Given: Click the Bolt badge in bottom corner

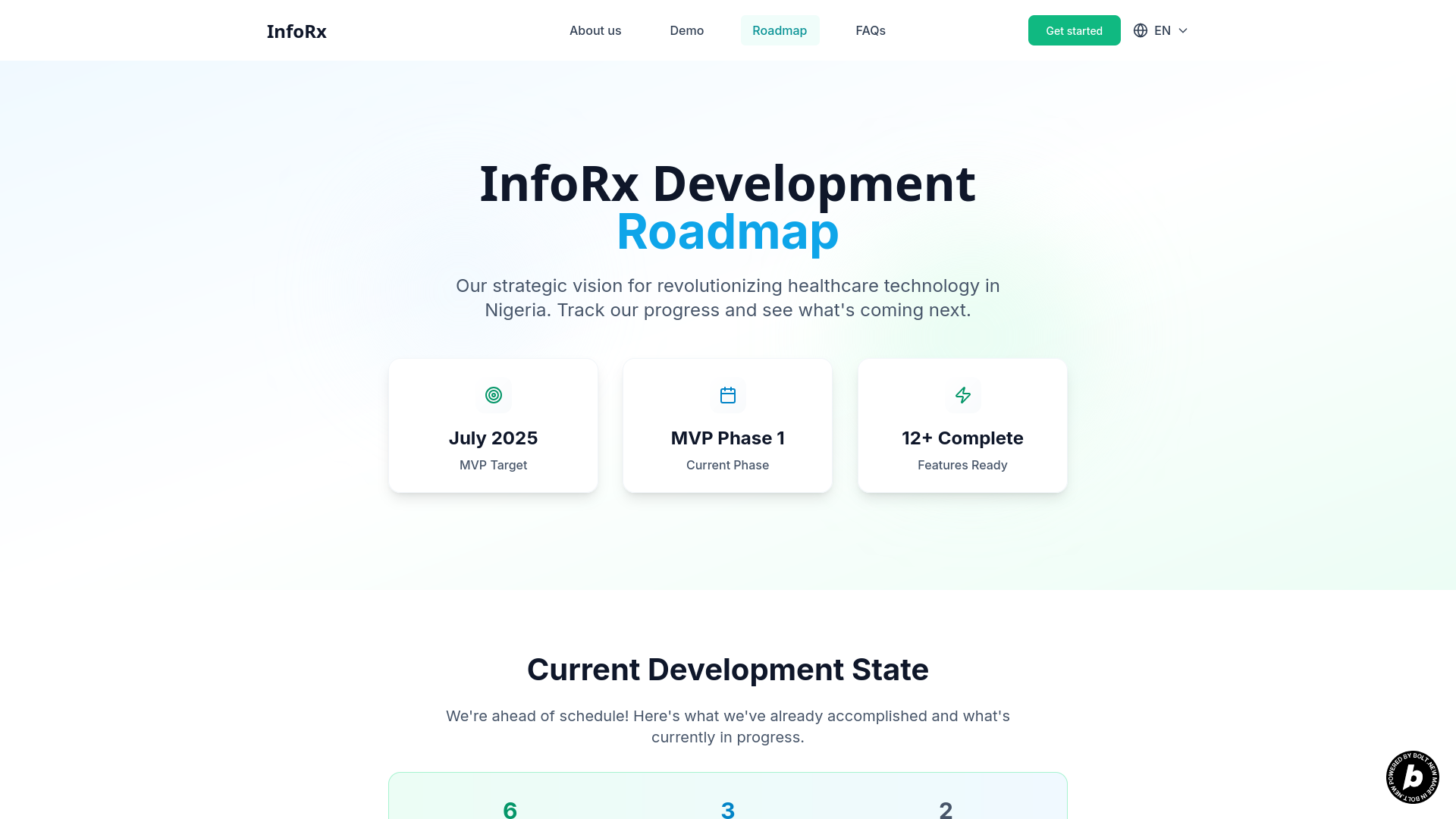Looking at the screenshot, I should tap(1412, 777).
